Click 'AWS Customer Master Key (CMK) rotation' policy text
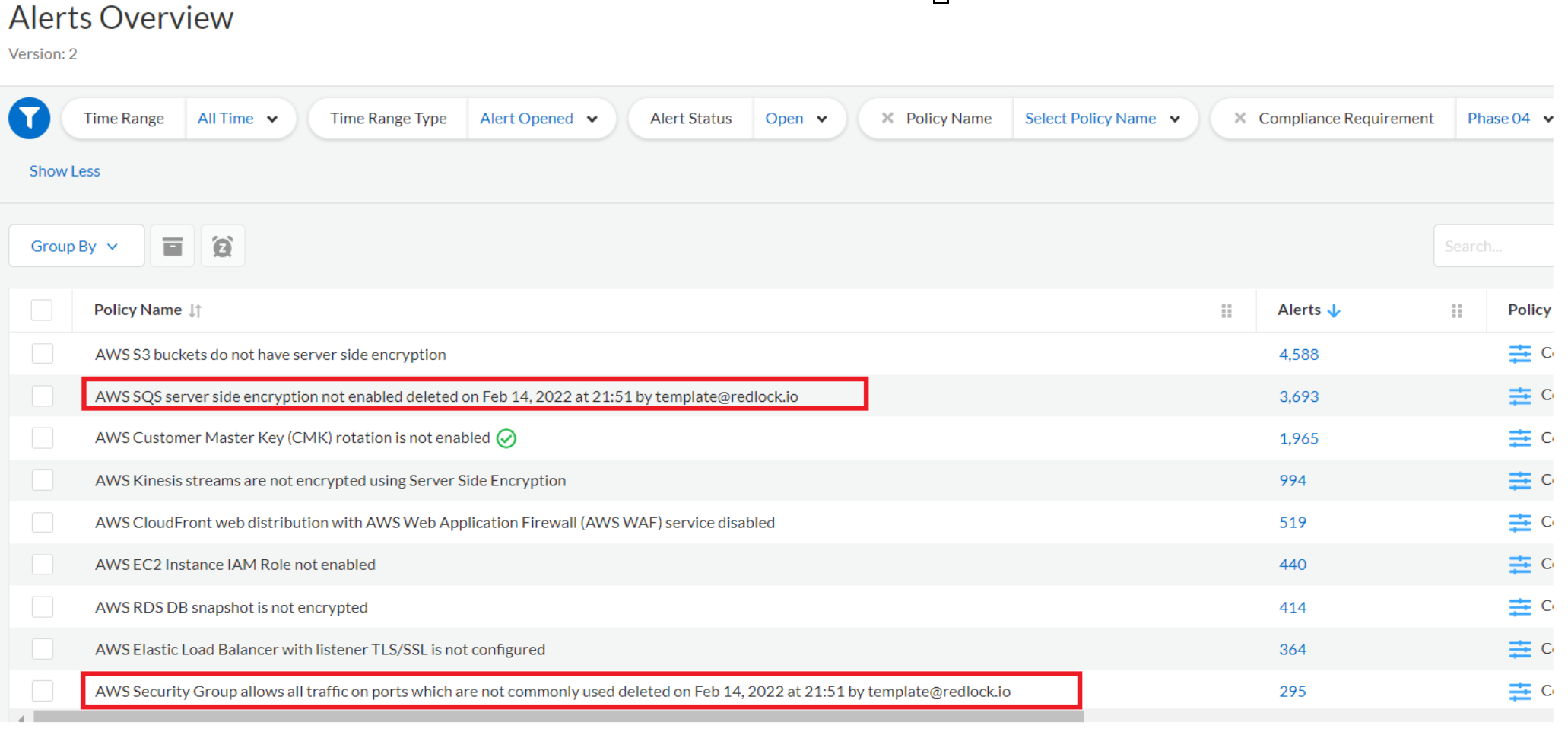 tap(293, 438)
